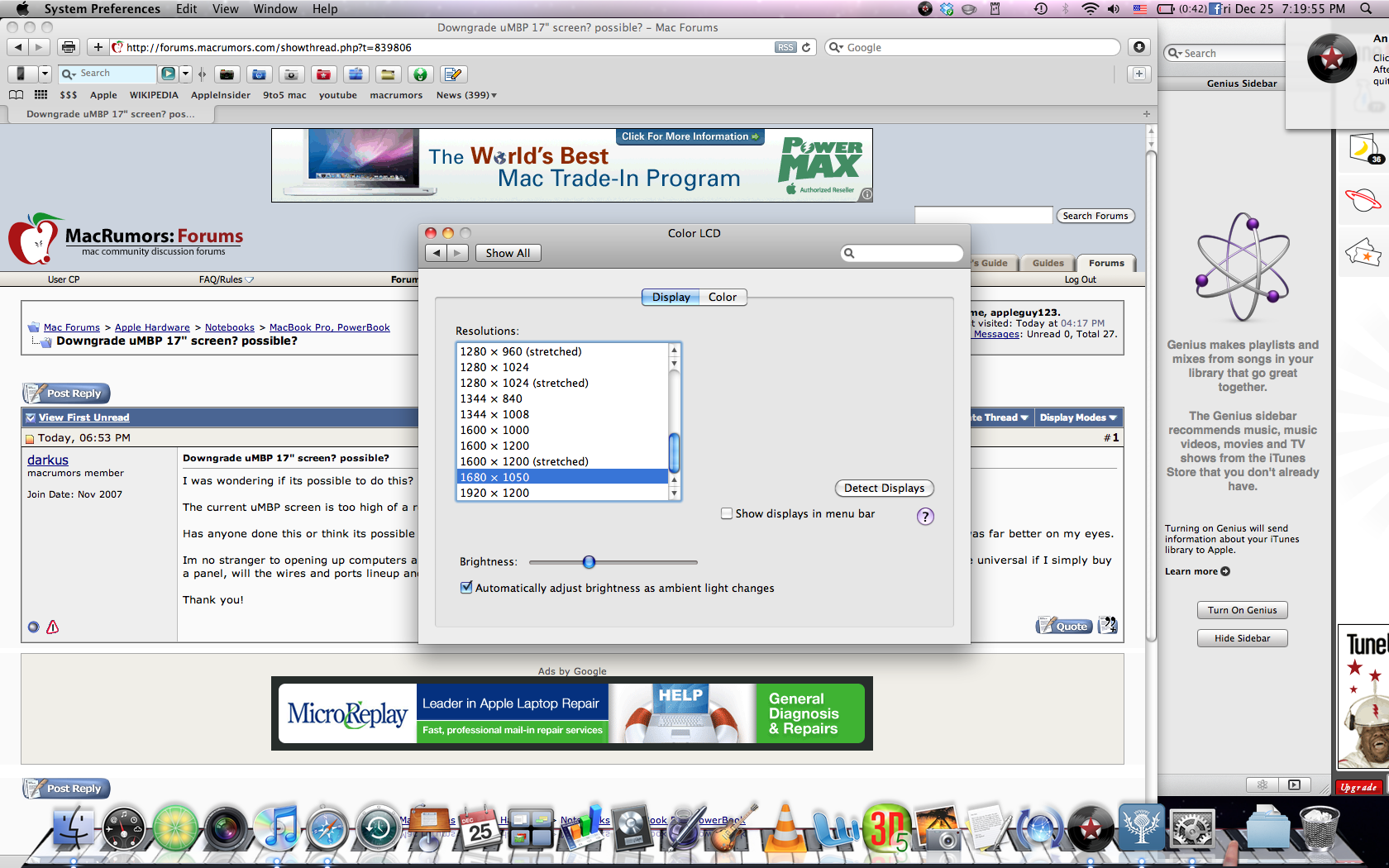The height and width of the screenshot is (868, 1389).
Task: Click the Brightness slider handle
Action: click(589, 562)
